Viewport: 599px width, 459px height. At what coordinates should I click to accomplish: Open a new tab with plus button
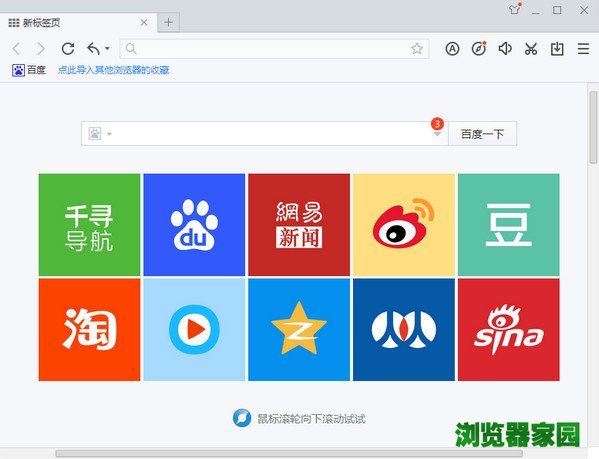click(168, 23)
